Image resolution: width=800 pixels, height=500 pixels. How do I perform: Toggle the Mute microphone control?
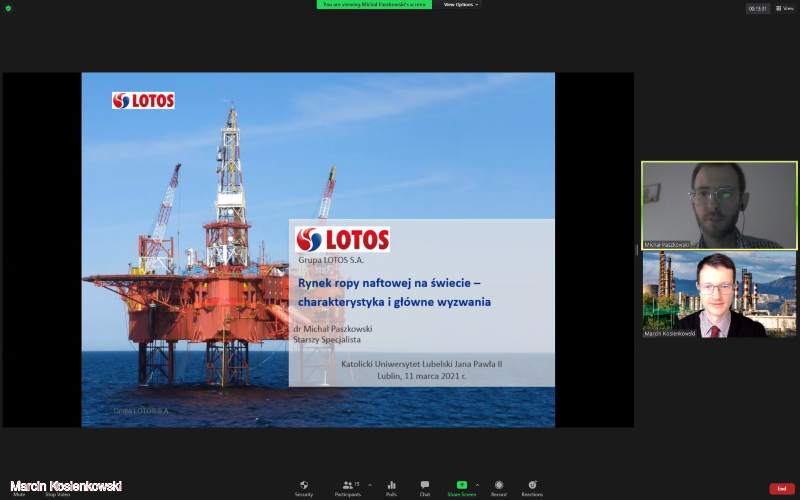(19, 490)
